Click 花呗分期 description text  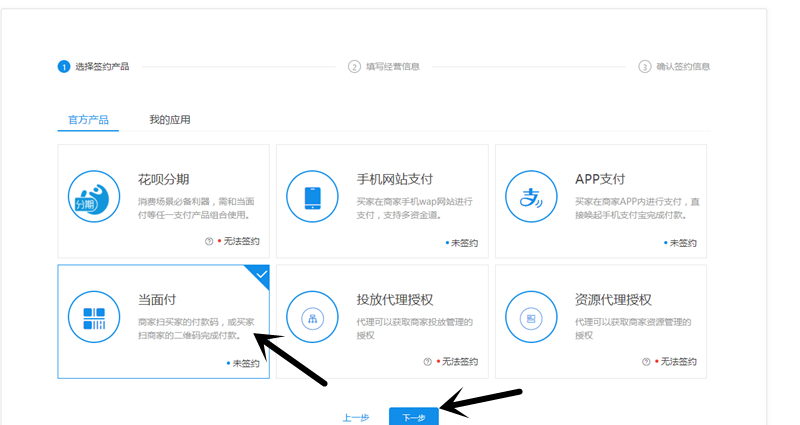coord(196,208)
